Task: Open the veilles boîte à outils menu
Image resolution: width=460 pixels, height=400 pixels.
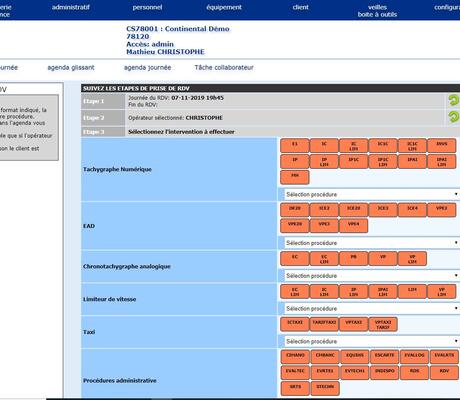Action: pyautogui.click(x=377, y=11)
